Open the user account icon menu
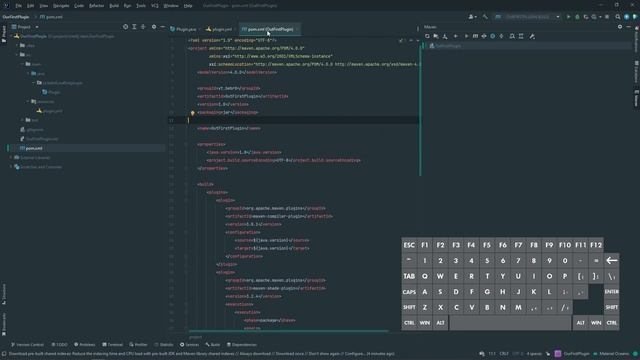Viewport: 640px width, 360px height. pos(472,17)
